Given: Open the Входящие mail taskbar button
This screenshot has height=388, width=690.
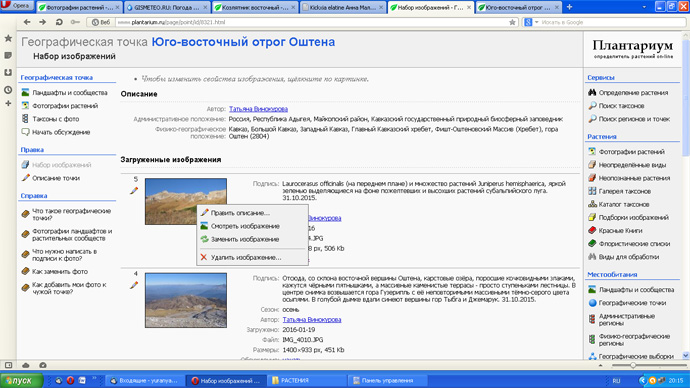Looking at the screenshot, I should (145, 381).
